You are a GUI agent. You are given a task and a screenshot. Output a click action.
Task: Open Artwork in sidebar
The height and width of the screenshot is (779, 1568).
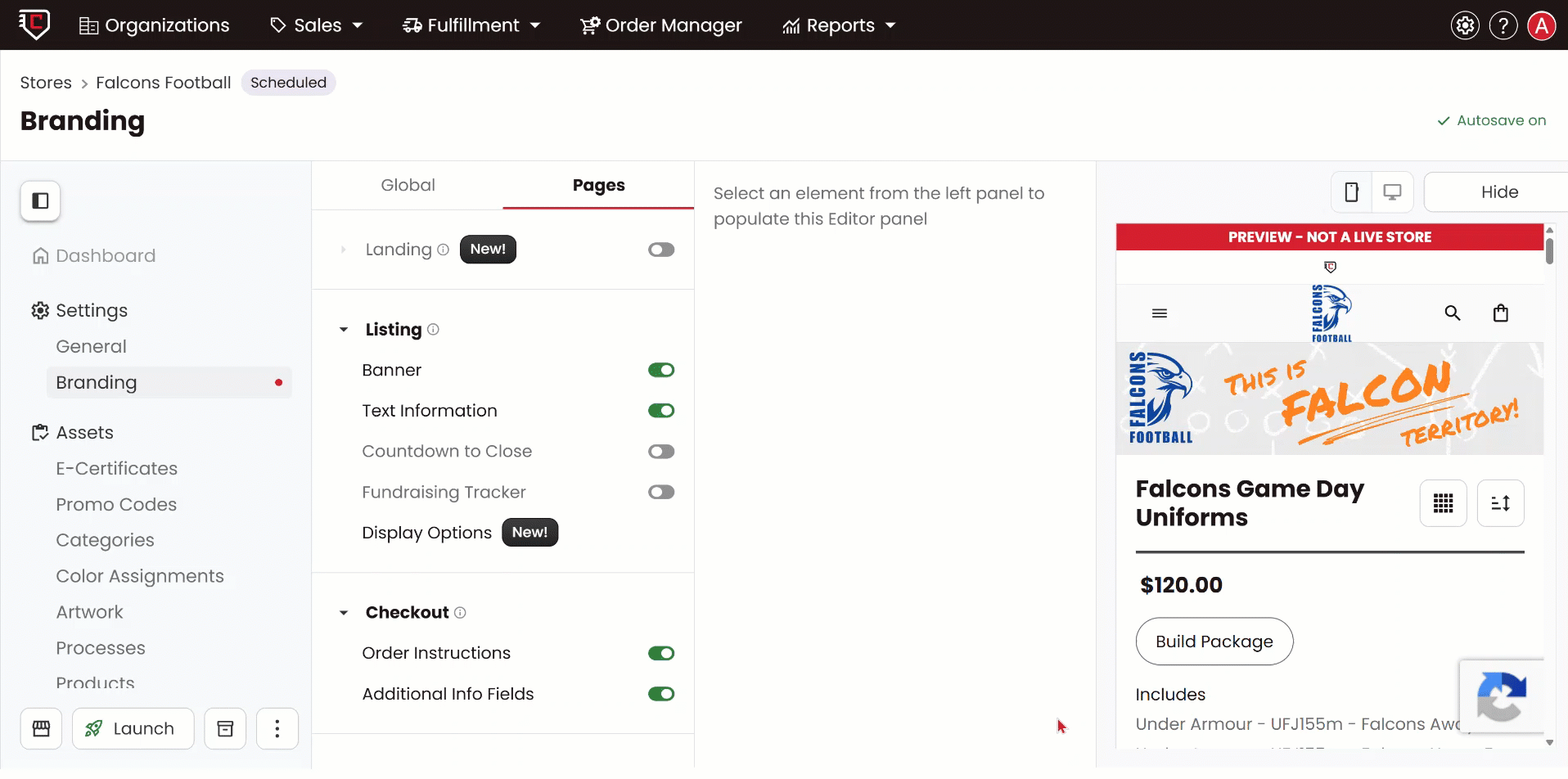[89, 612]
